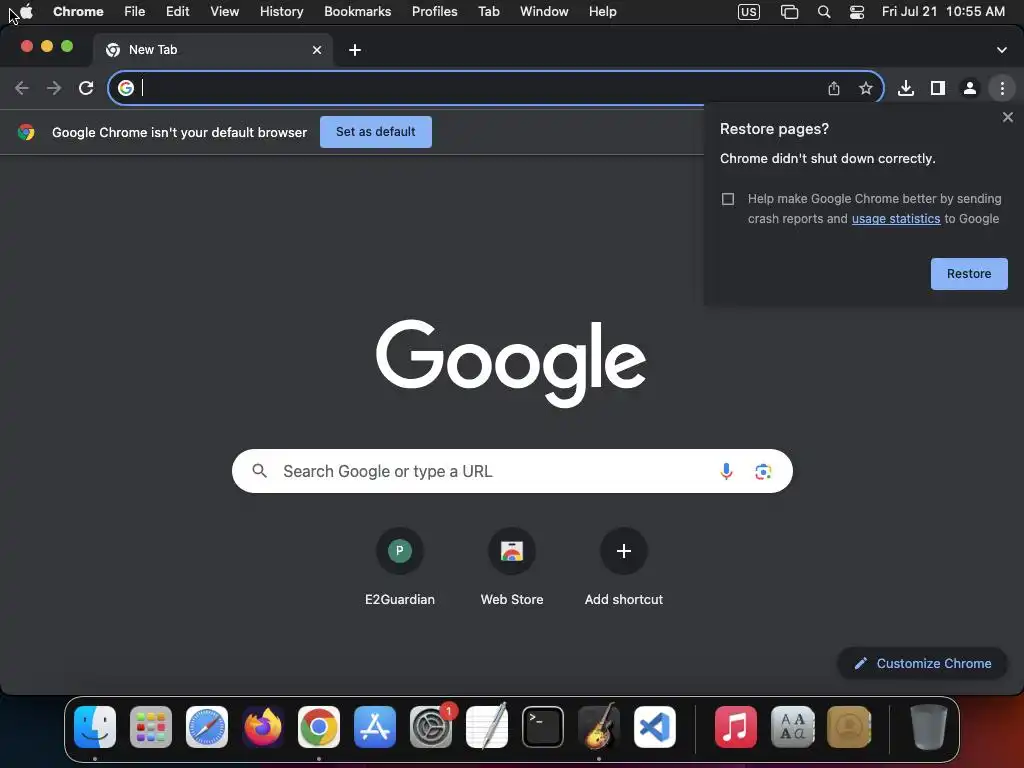Image resolution: width=1024 pixels, height=768 pixels.
Task: Select the New Tab tab
Action: tap(213, 50)
